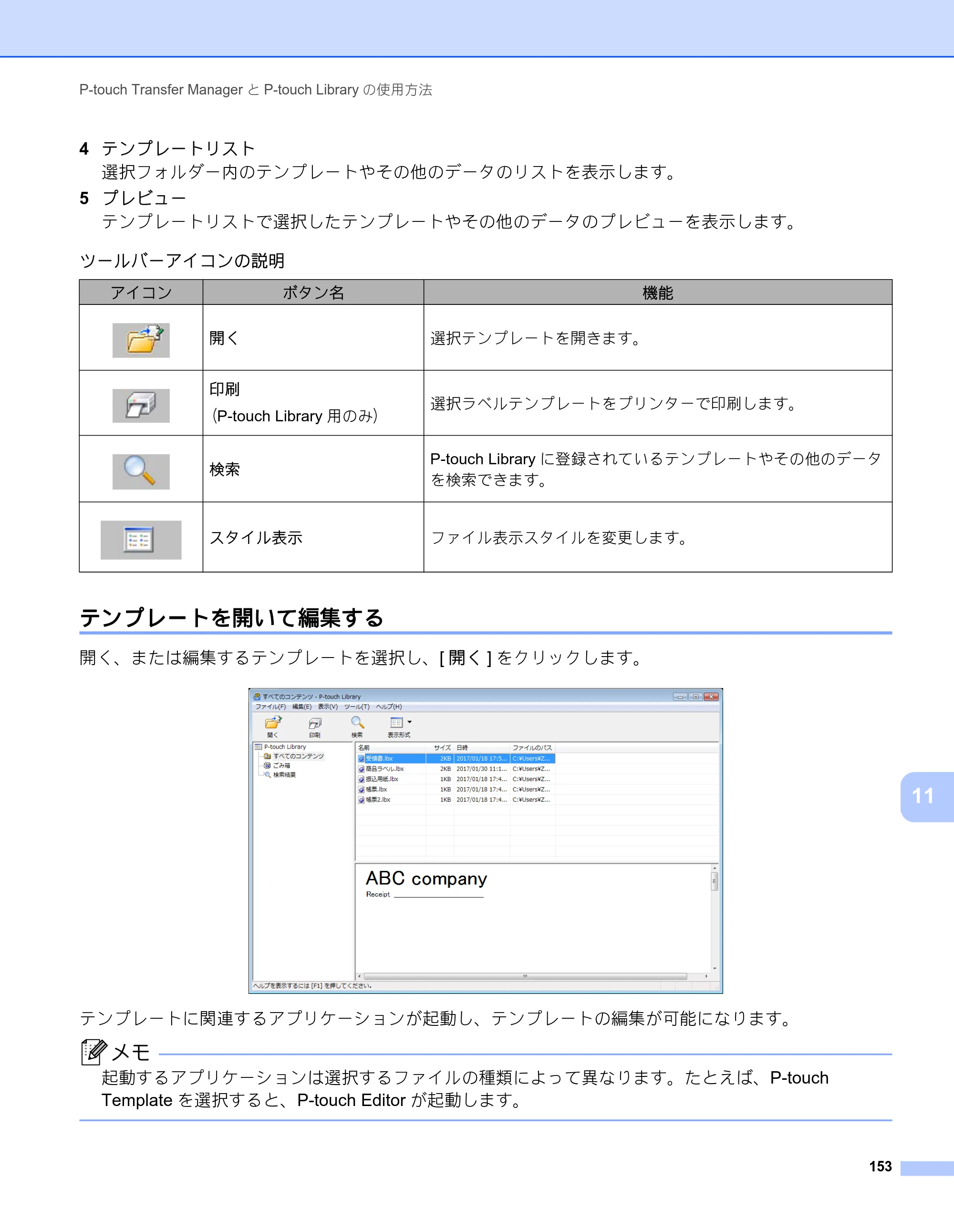Screen dimensions: 954x1232
Task: Open the 表示(V) menu
Action: [328, 707]
